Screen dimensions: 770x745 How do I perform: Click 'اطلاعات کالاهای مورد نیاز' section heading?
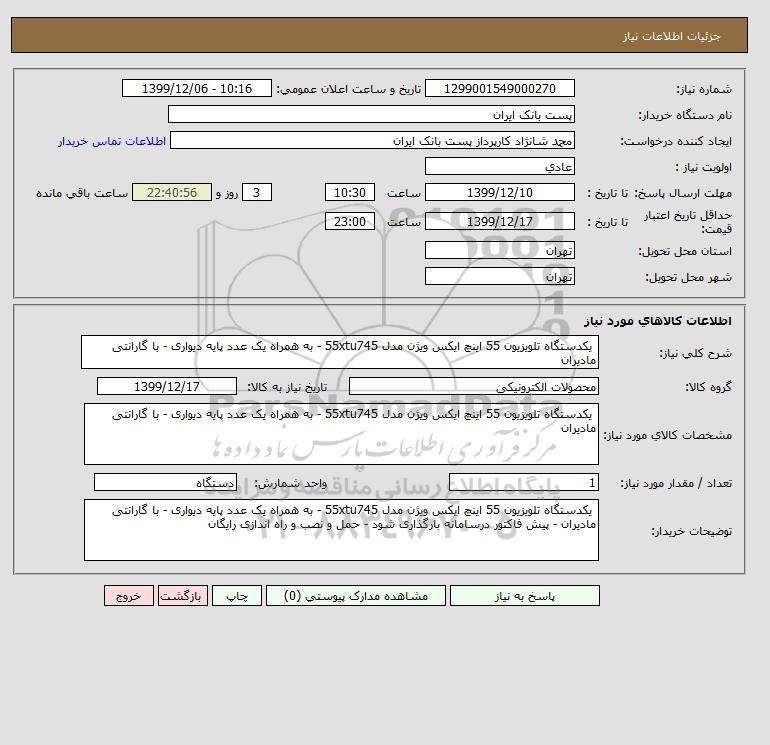tap(658, 321)
